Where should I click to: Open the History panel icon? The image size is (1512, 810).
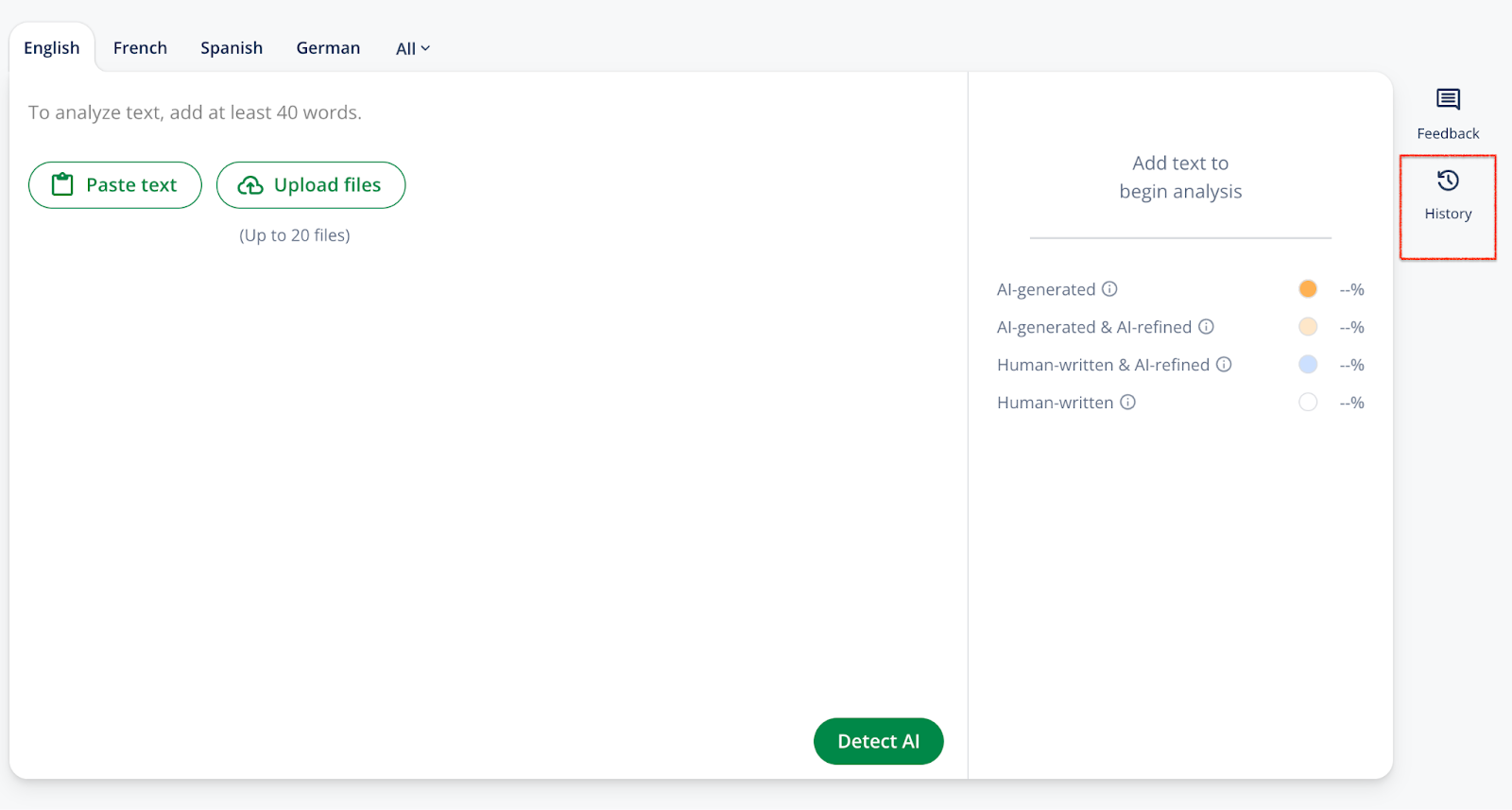click(x=1448, y=181)
